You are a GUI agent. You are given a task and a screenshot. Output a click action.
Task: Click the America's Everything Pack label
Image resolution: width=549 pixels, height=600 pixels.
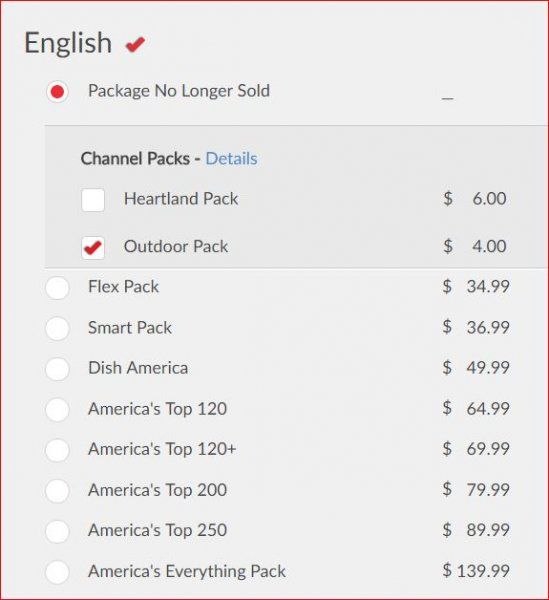[187, 571]
